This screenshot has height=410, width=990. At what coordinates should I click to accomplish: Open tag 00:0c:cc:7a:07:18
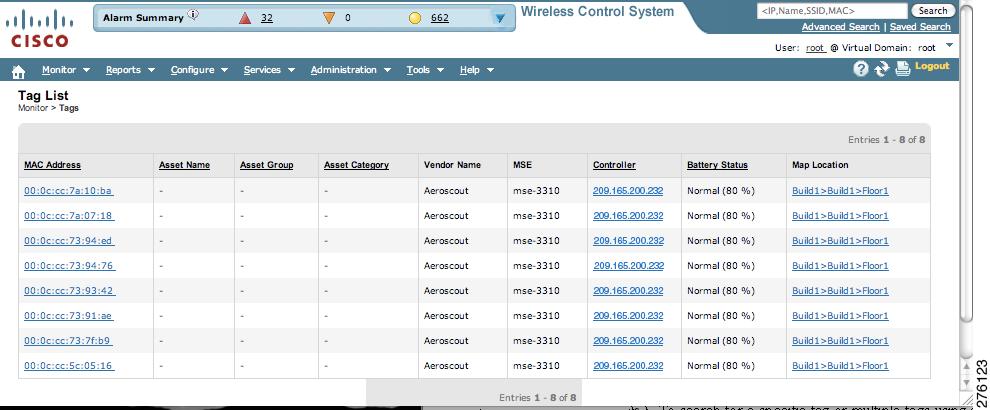tap(69, 215)
